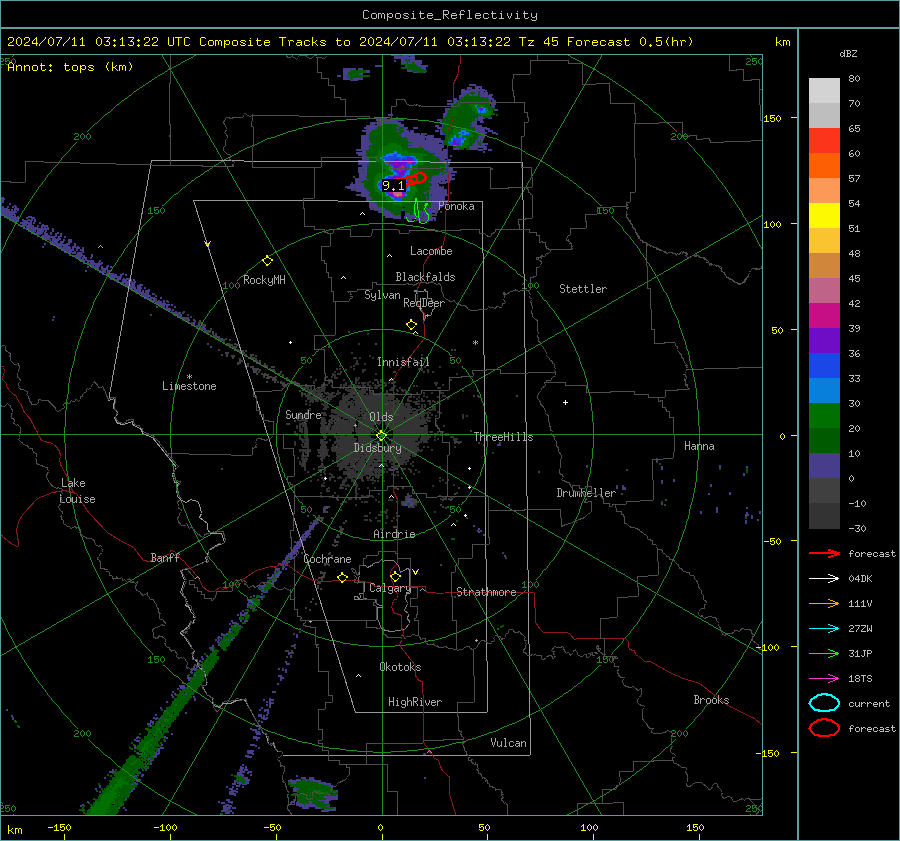Click the Cochrane town label

[x=327, y=559]
